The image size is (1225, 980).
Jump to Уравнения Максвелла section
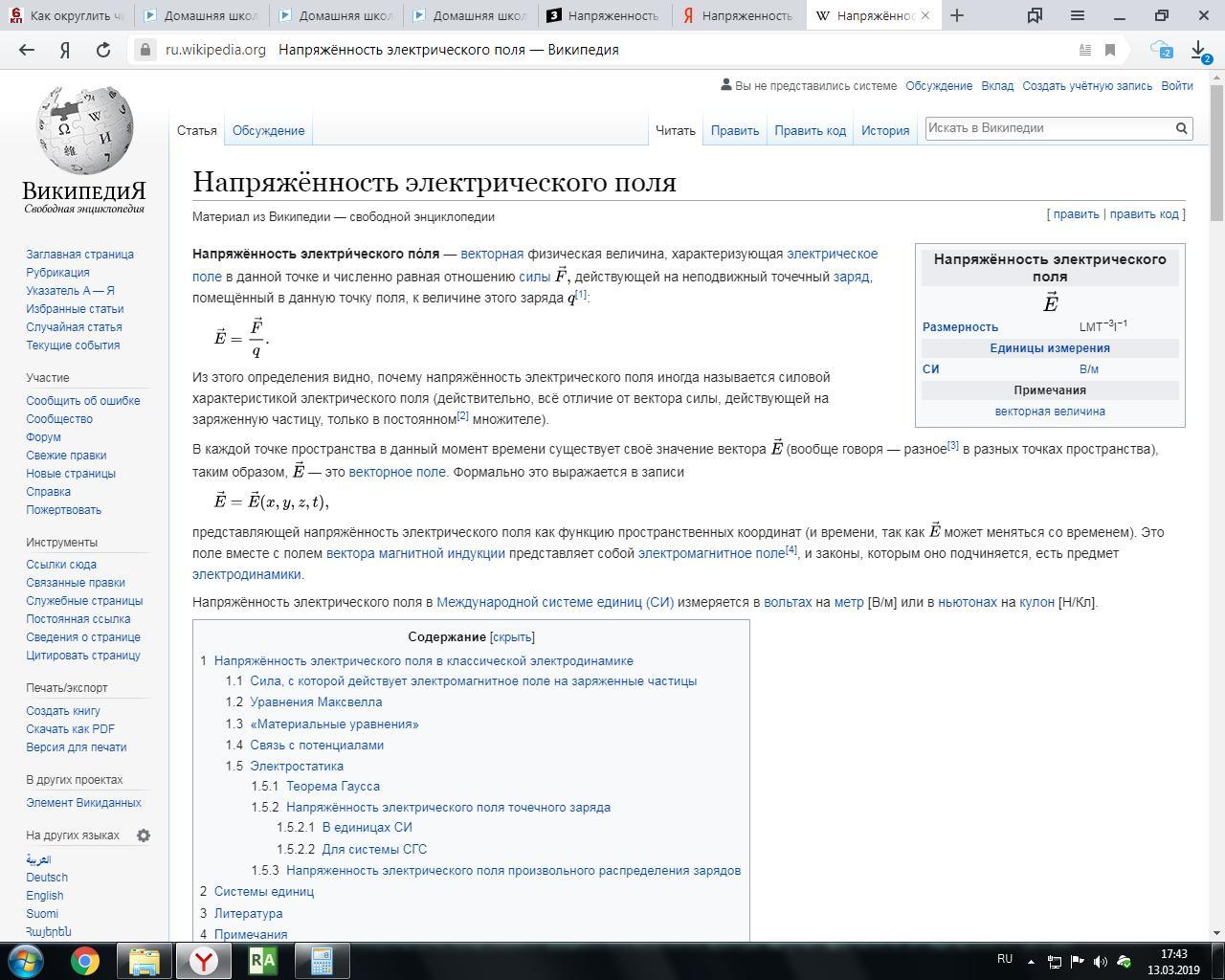tap(316, 702)
